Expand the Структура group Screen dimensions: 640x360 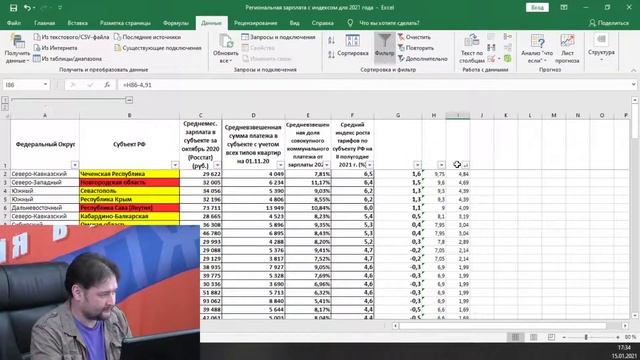click(601, 48)
